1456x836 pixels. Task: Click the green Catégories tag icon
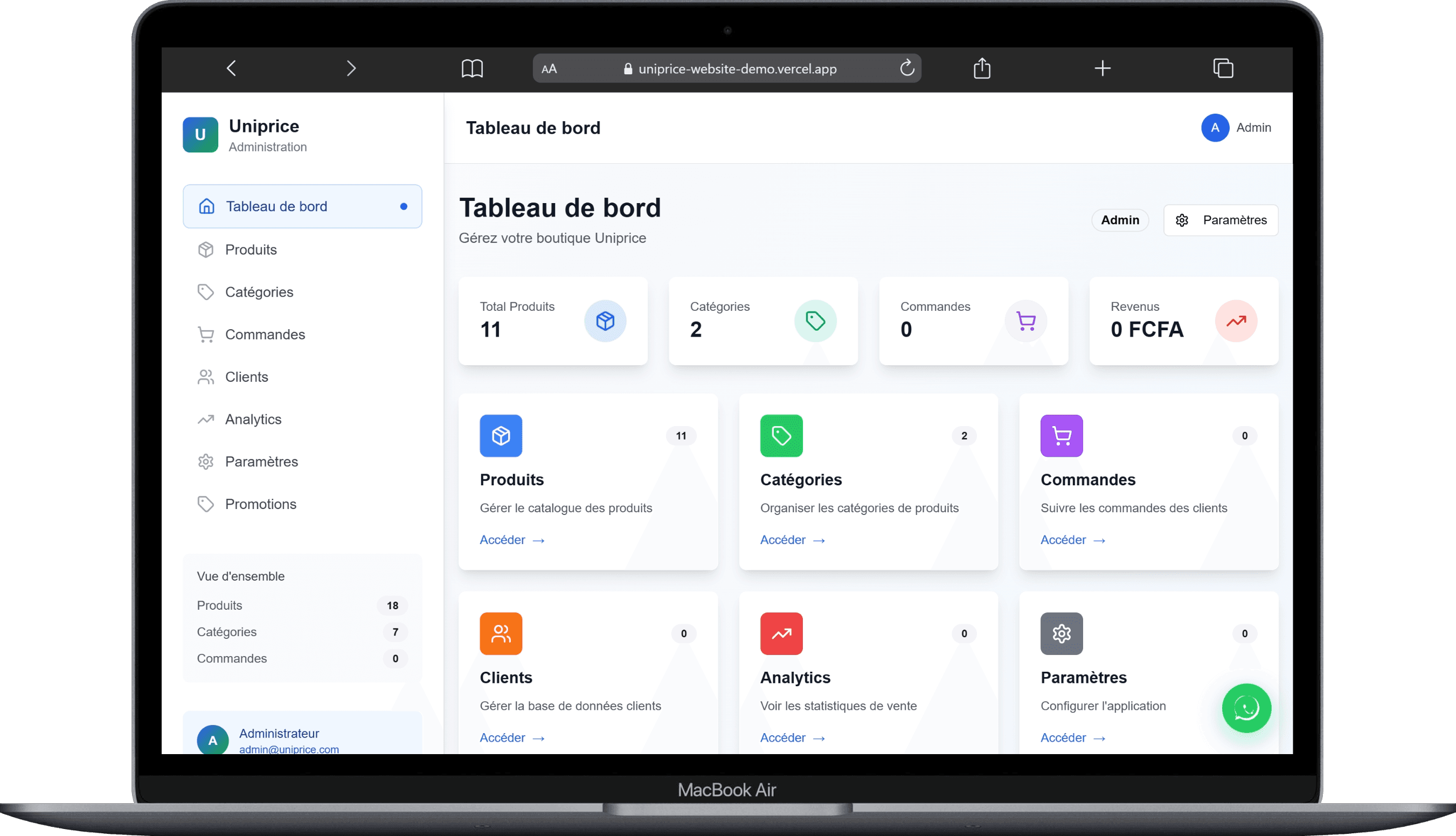pyautogui.click(x=781, y=436)
